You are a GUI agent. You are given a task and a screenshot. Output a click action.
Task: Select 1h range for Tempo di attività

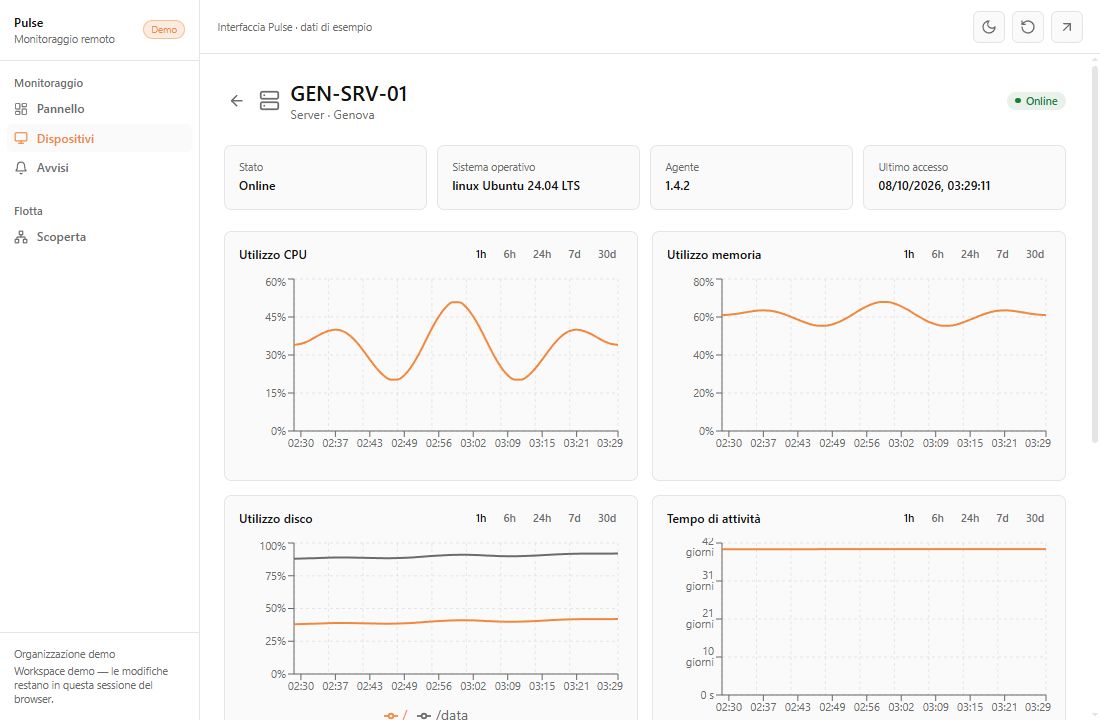tap(908, 518)
